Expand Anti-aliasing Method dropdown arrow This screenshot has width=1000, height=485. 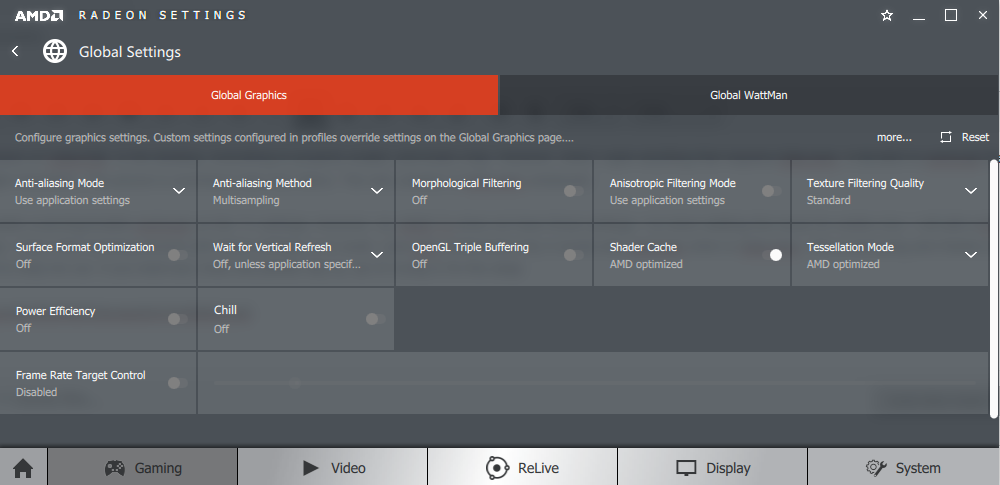click(377, 191)
